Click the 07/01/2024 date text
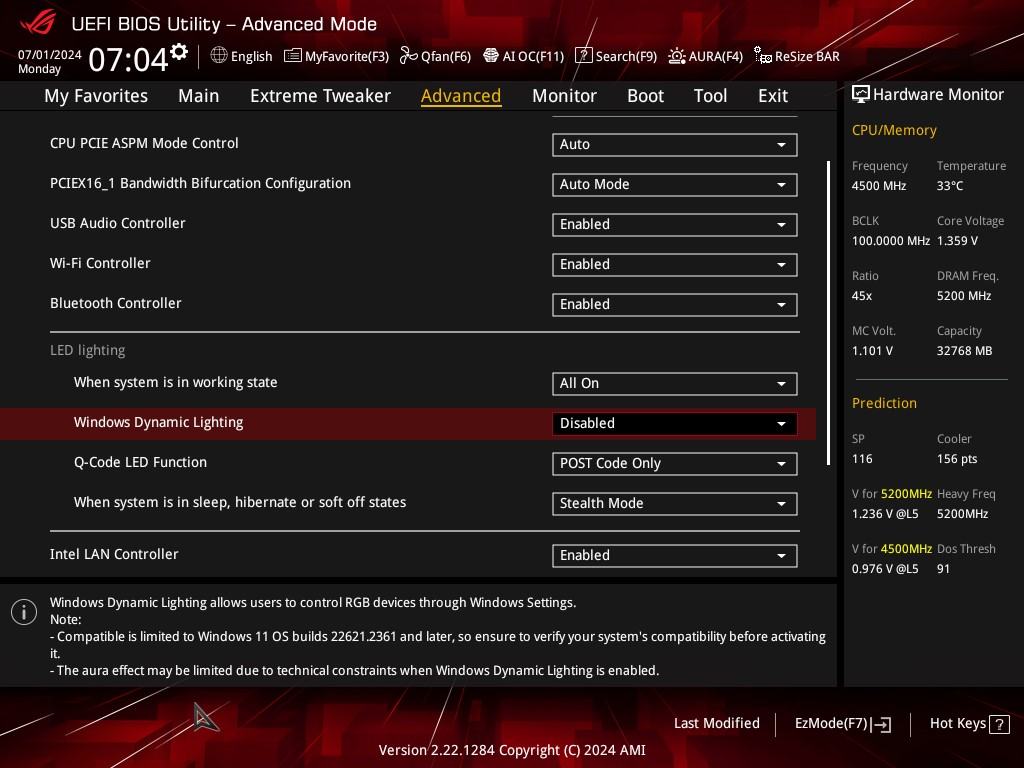Screen dimensions: 1024x768 pyautogui.click(x=50, y=55)
